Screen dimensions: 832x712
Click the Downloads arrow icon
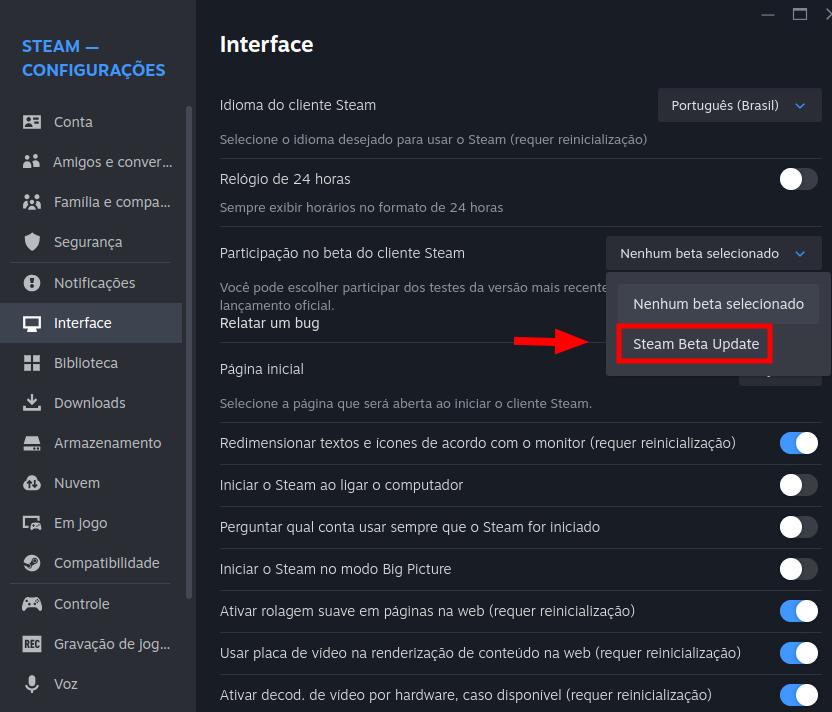pyautogui.click(x=32, y=403)
